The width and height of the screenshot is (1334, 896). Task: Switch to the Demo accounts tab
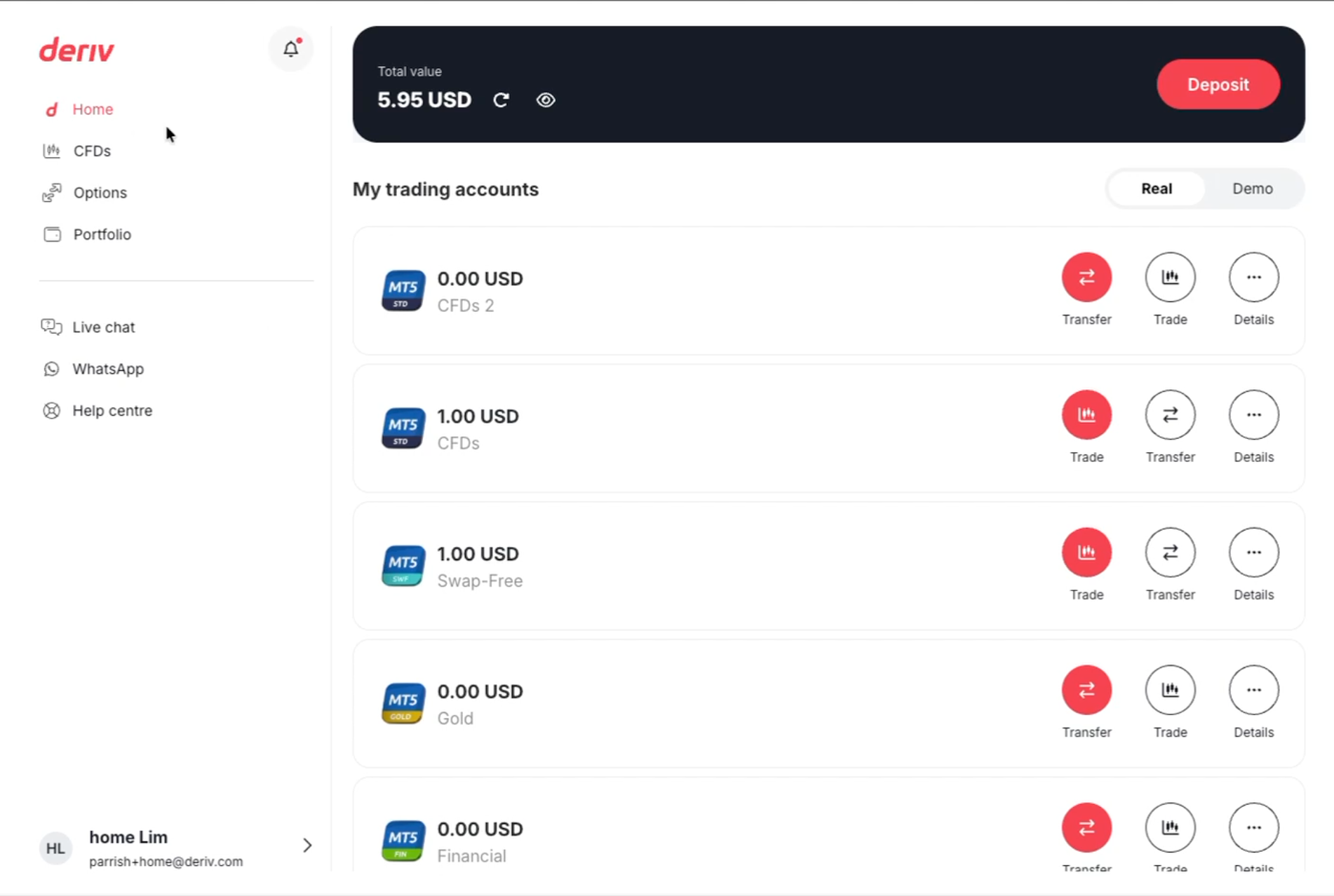(x=1253, y=189)
